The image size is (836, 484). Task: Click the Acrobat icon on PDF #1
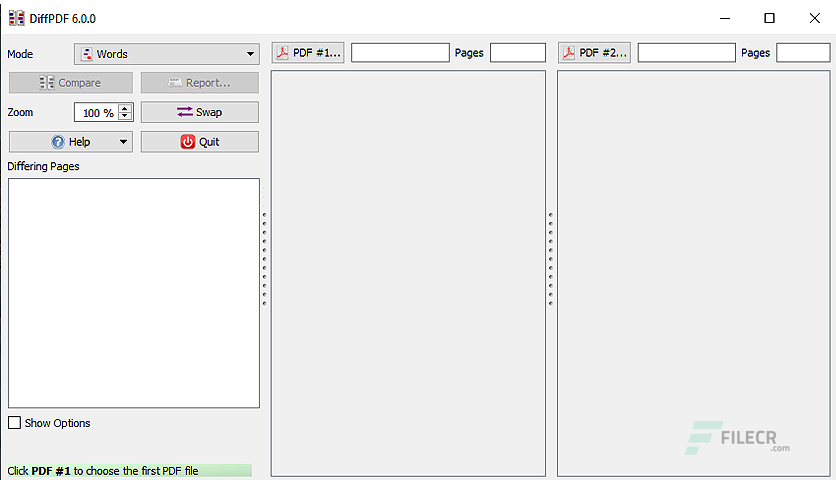pos(283,53)
